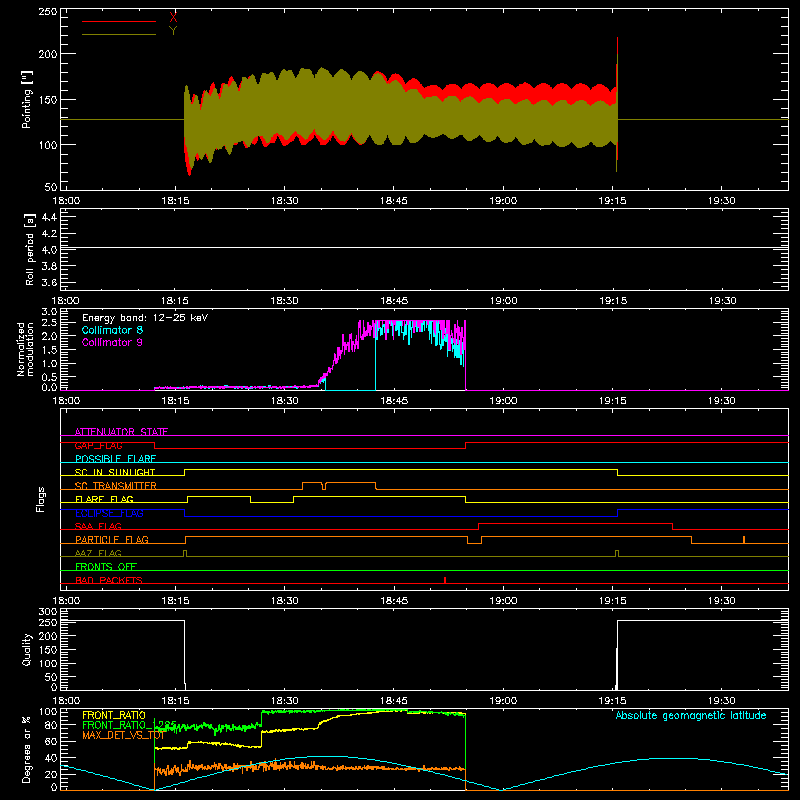
Task: Click the MAX_DET_VS_TOT legend entry
Action: [123, 735]
